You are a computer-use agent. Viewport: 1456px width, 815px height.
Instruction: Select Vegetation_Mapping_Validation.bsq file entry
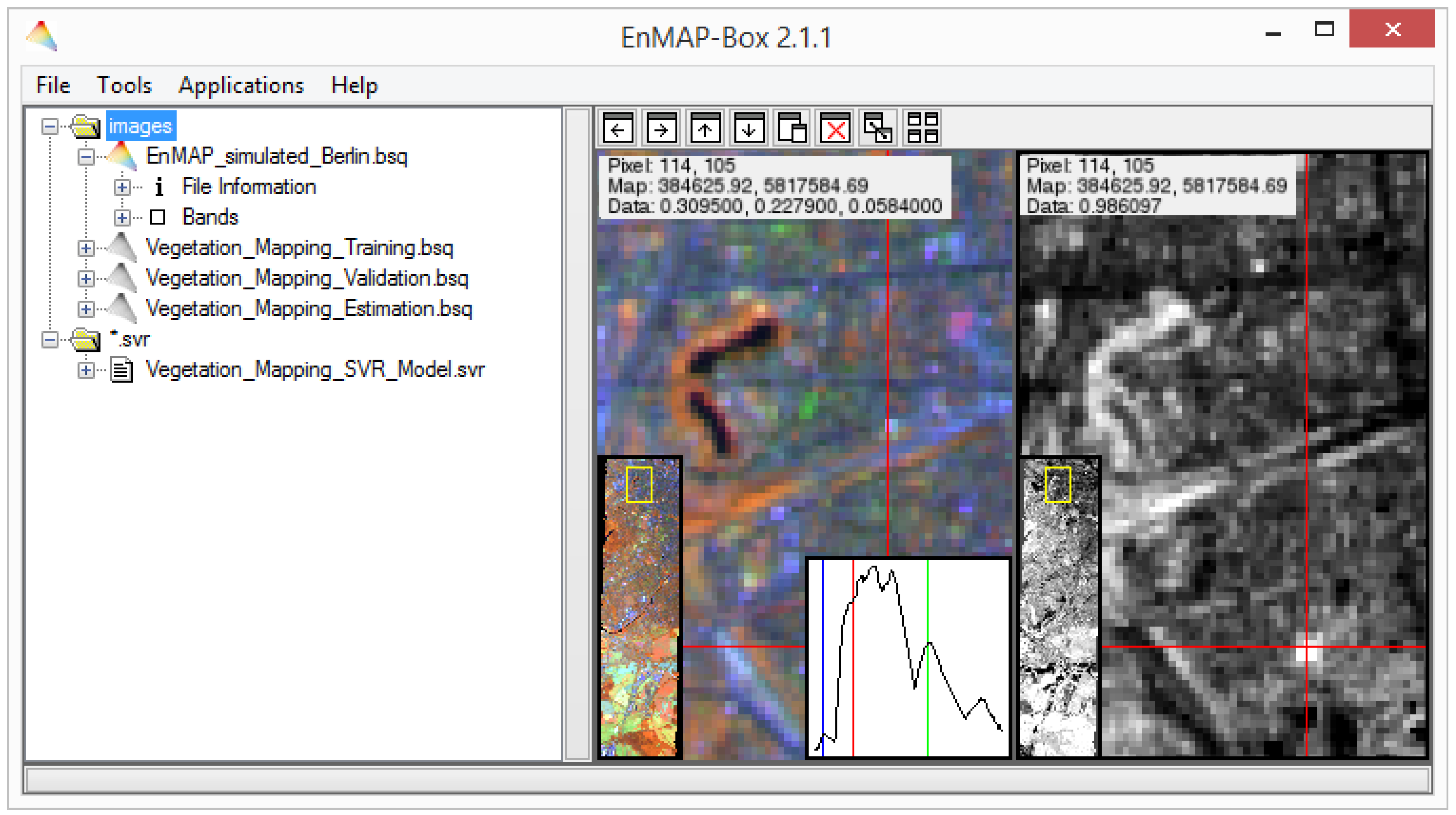pos(307,279)
